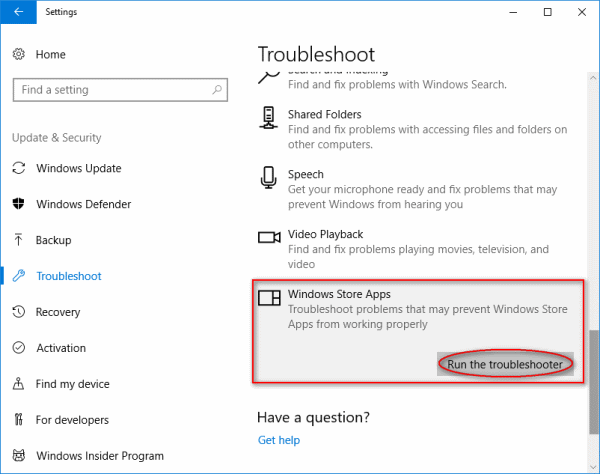Select the Shared Folders troubleshooter
The height and width of the screenshot is (474, 600).
pos(324,114)
